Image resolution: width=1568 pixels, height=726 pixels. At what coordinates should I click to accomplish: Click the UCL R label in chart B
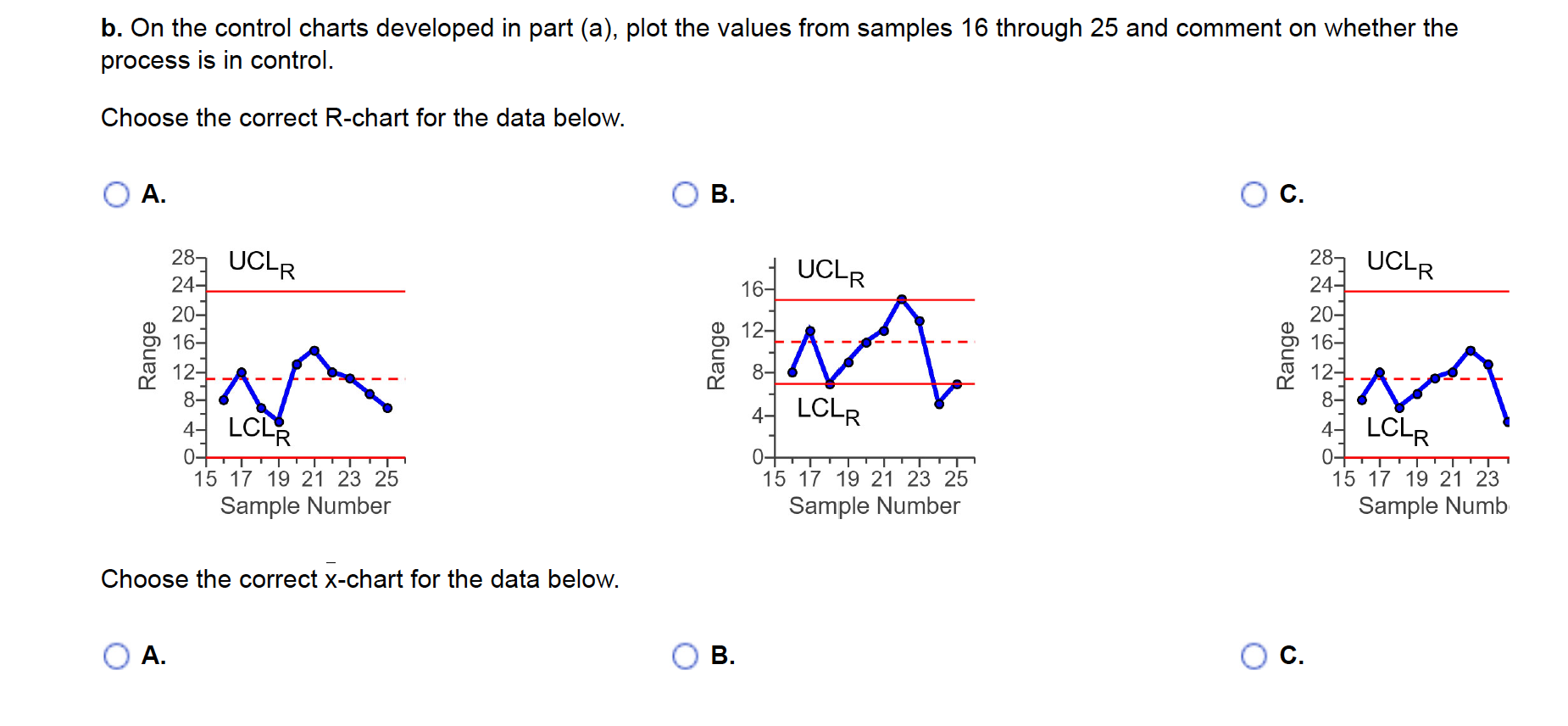(x=831, y=271)
